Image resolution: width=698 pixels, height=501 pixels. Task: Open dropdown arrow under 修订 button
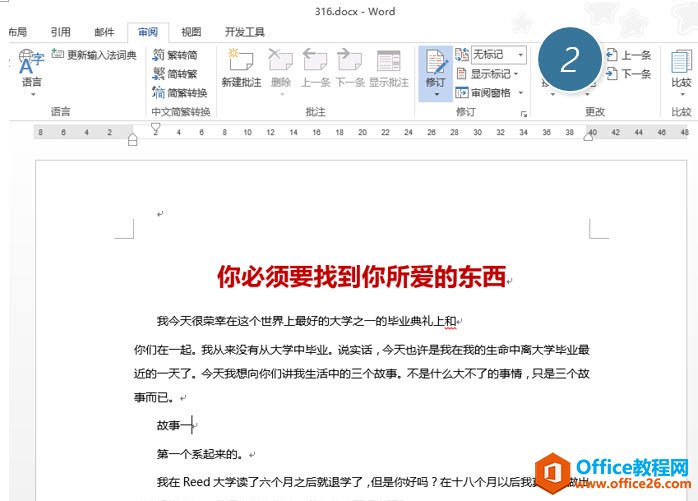(x=435, y=95)
